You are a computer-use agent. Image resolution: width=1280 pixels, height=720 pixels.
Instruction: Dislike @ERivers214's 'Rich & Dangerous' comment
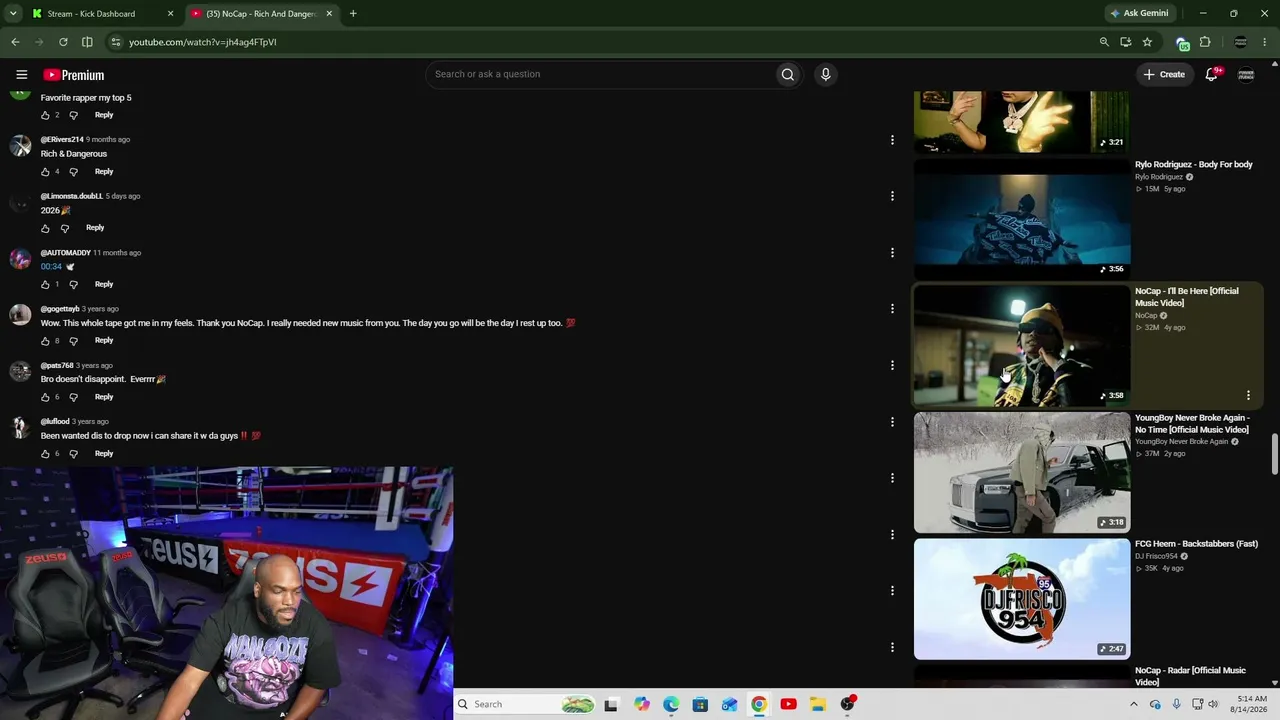coord(73,172)
